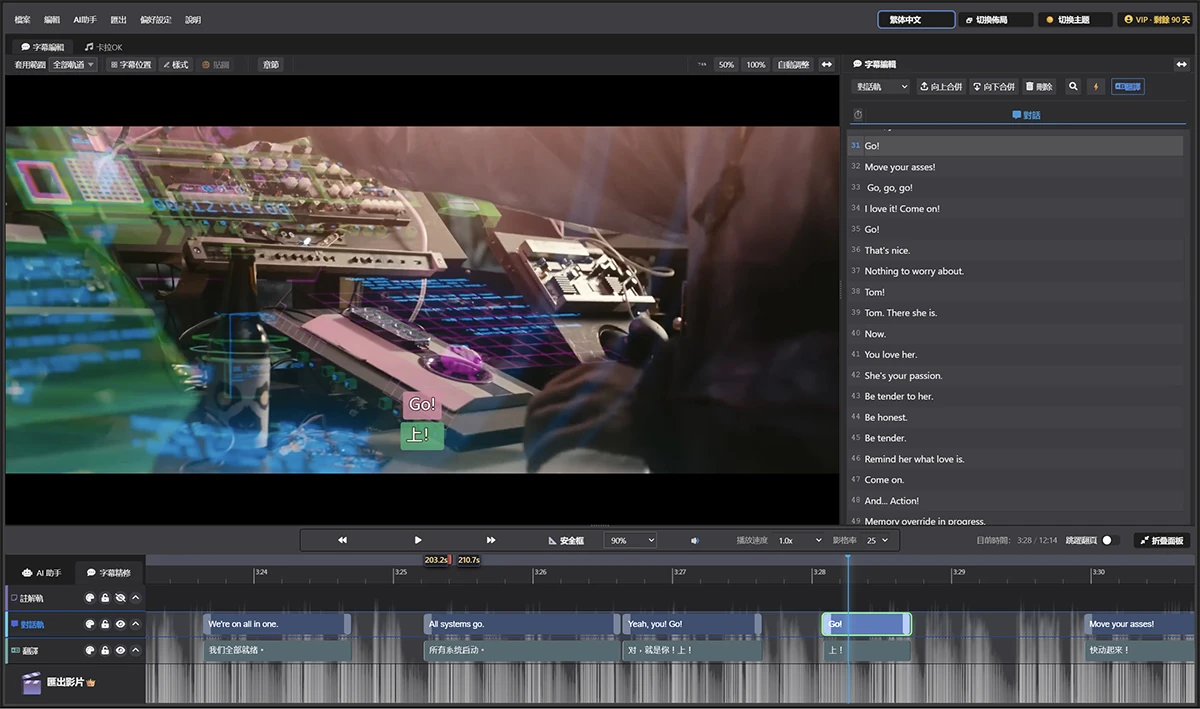Screen dimensions: 1200x709
Task: Collapse the 翻譯 track with chevron
Action: click(x=136, y=651)
